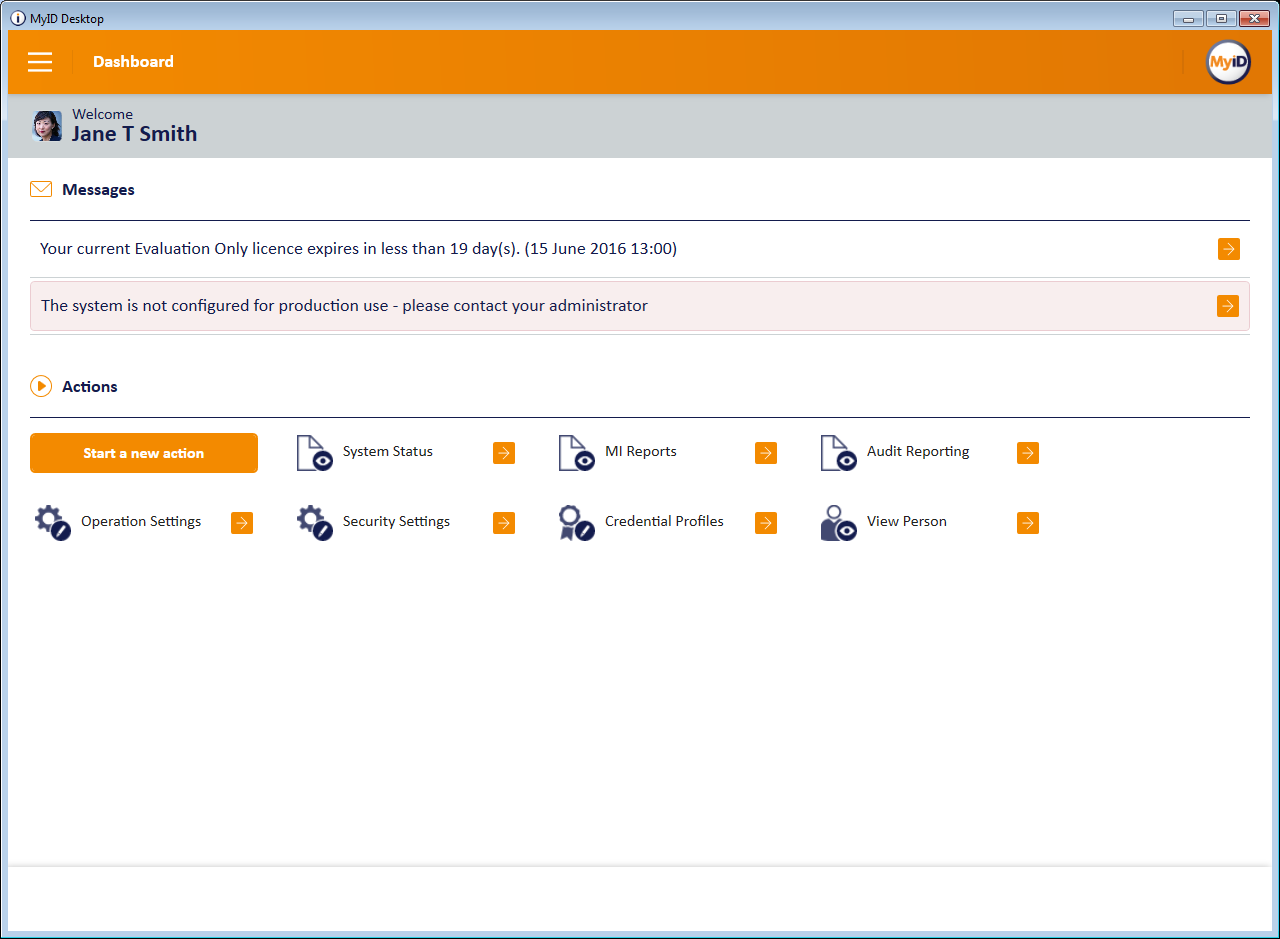The image size is (1280, 939).
Task: Click the View Person icon
Action: point(838,523)
